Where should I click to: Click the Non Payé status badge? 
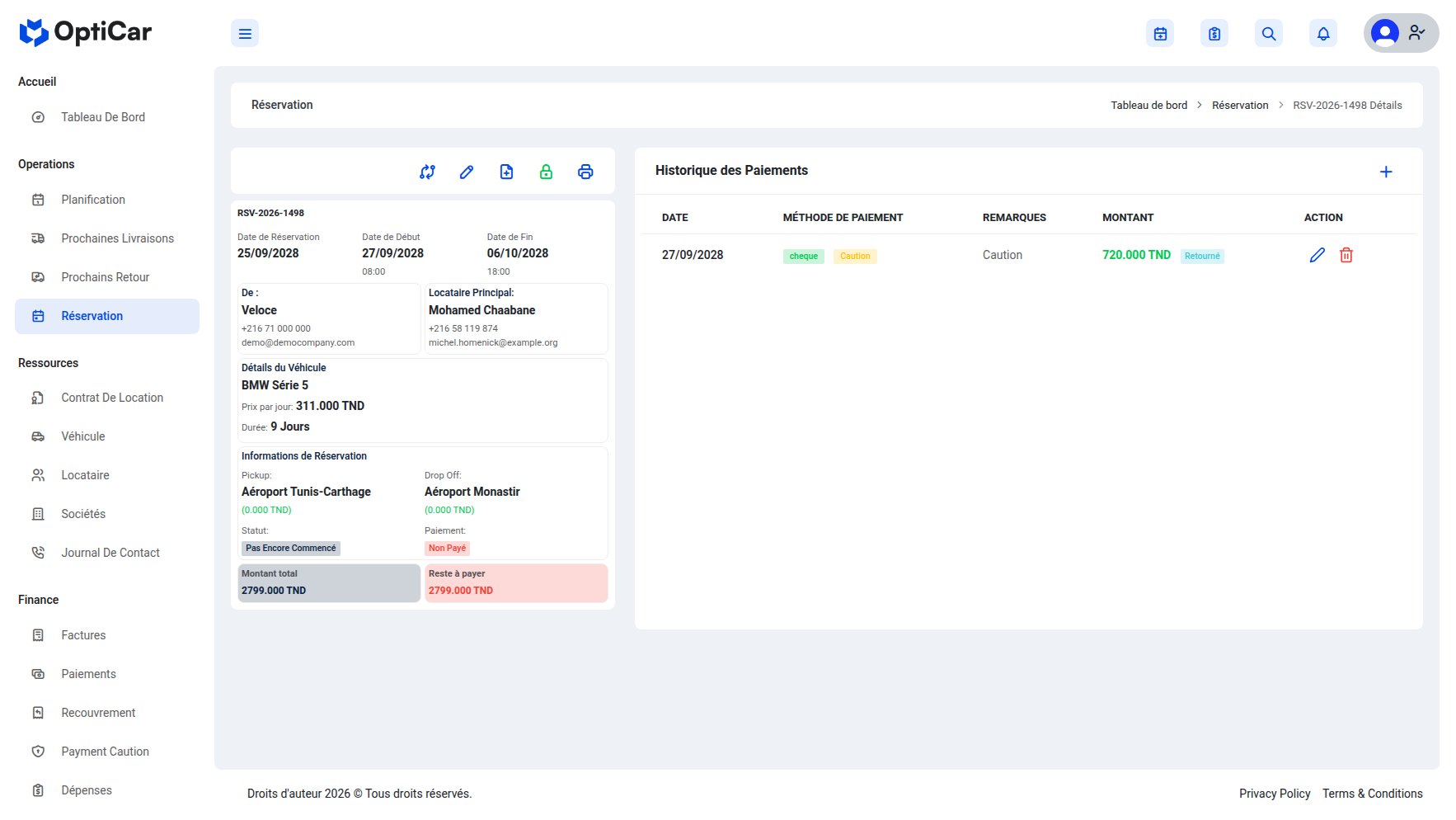[x=447, y=548]
